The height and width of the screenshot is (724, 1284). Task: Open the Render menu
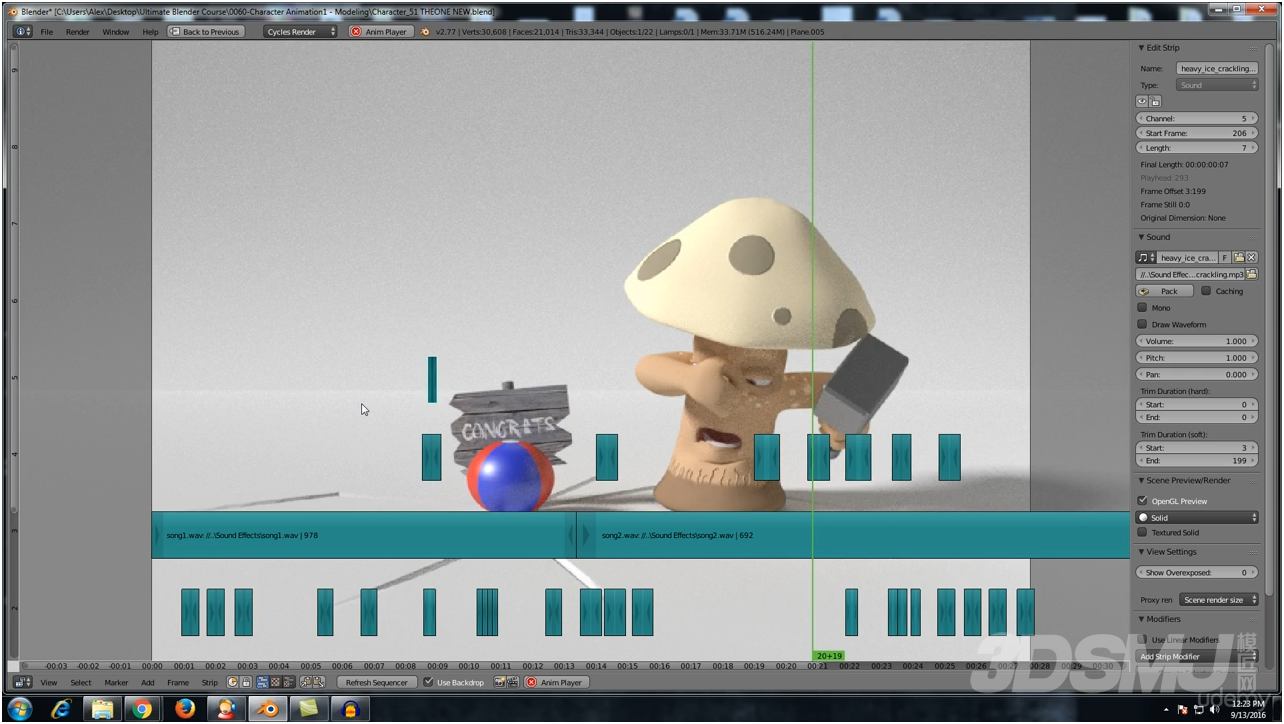pos(78,32)
